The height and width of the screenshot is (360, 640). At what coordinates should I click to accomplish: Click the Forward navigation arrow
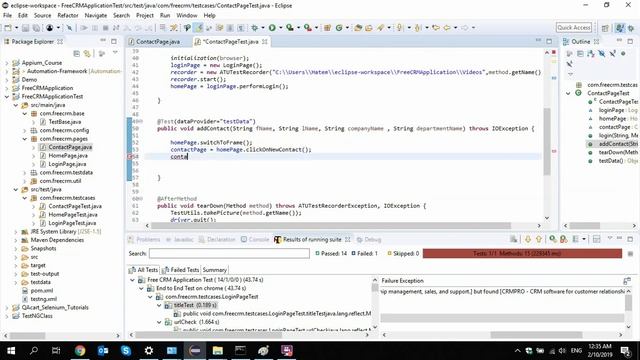pyautogui.click(x=465, y=28)
